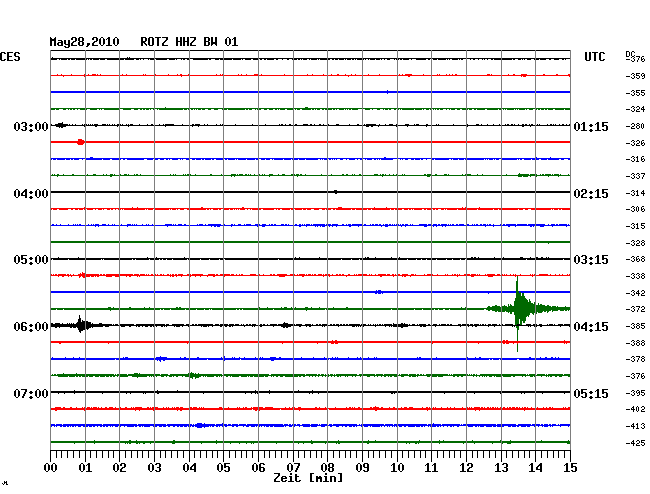Image resolution: width=650 pixels, height=494 pixels.
Task: Click the 'Zeit [min]' axis title
Action: click(x=308, y=478)
